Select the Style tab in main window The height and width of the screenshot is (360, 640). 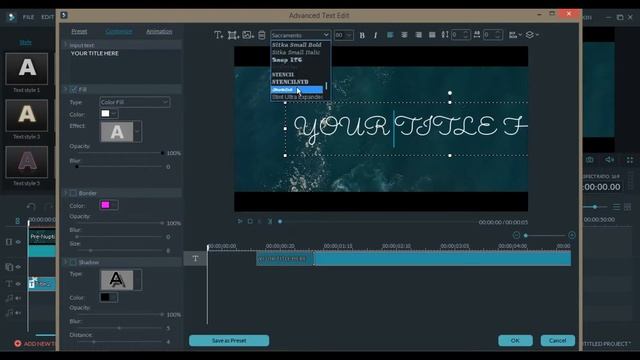(25, 42)
